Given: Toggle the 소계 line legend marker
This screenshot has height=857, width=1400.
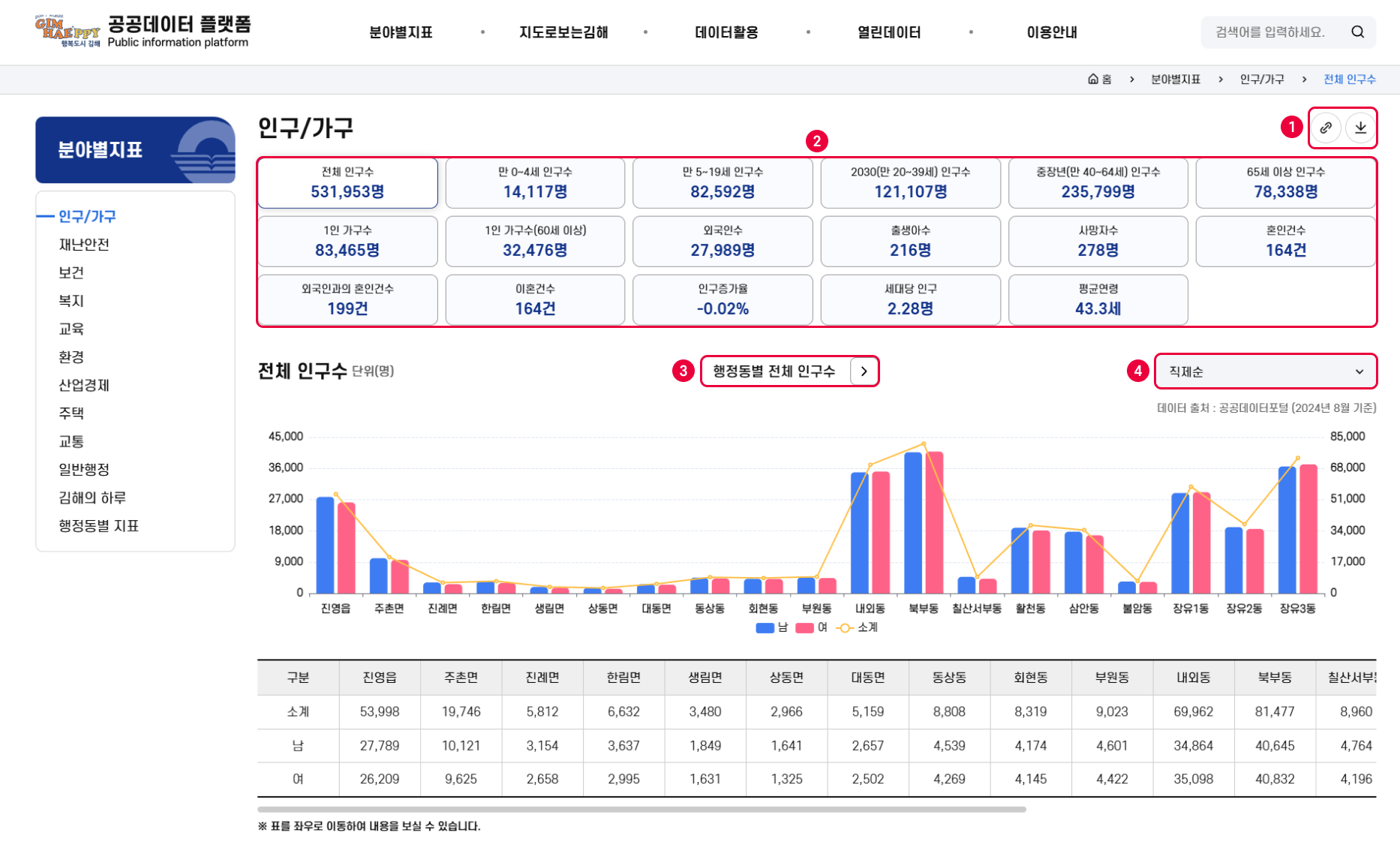Looking at the screenshot, I should coord(846,627).
